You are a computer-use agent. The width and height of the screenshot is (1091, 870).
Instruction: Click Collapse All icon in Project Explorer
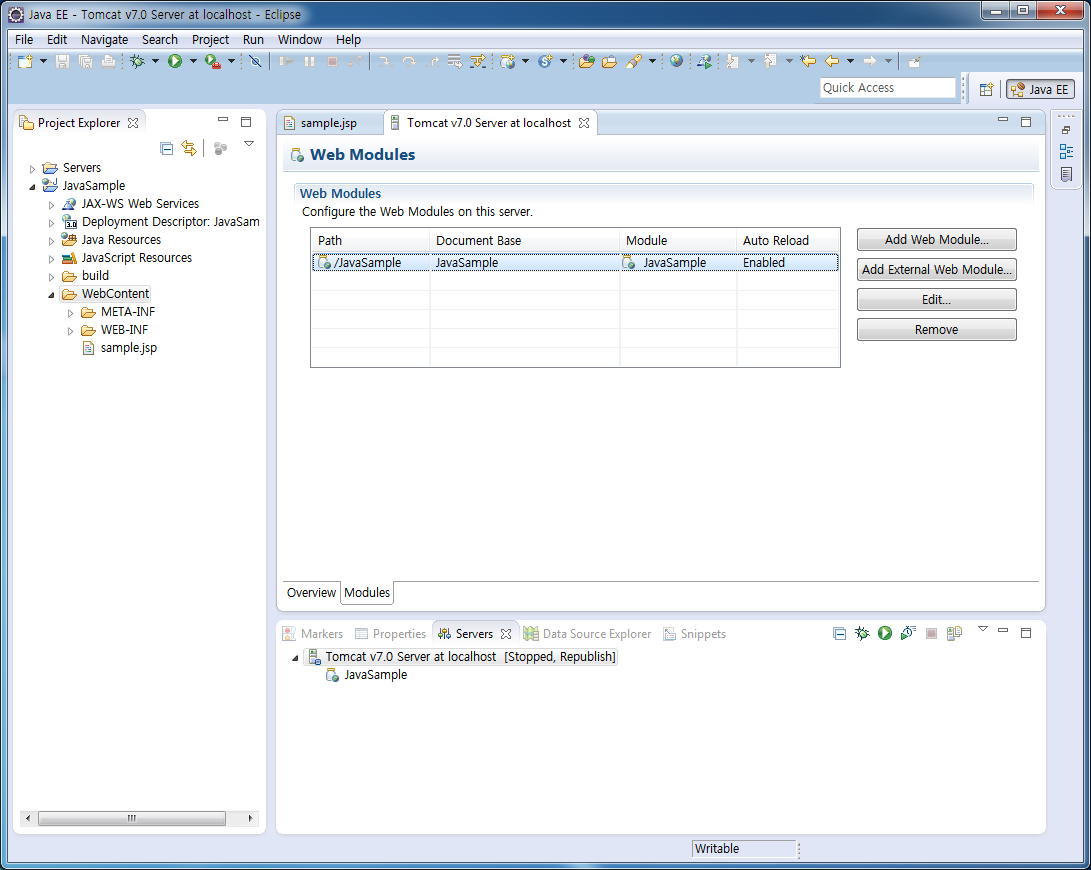(x=166, y=148)
